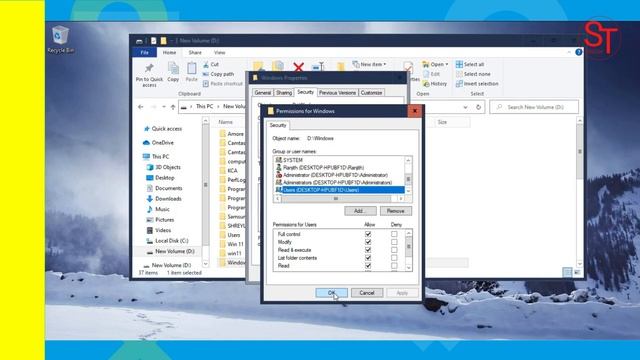640x360 pixels.
Task: Switch to the Share ribbon tab
Action: click(x=195, y=53)
